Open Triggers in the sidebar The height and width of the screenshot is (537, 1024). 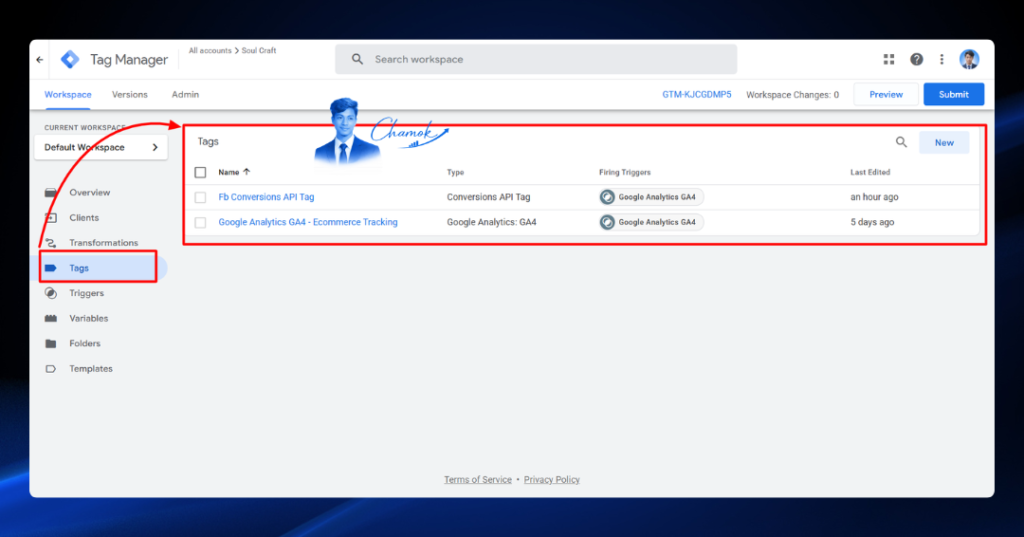pyautogui.click(x=86, y=293)
